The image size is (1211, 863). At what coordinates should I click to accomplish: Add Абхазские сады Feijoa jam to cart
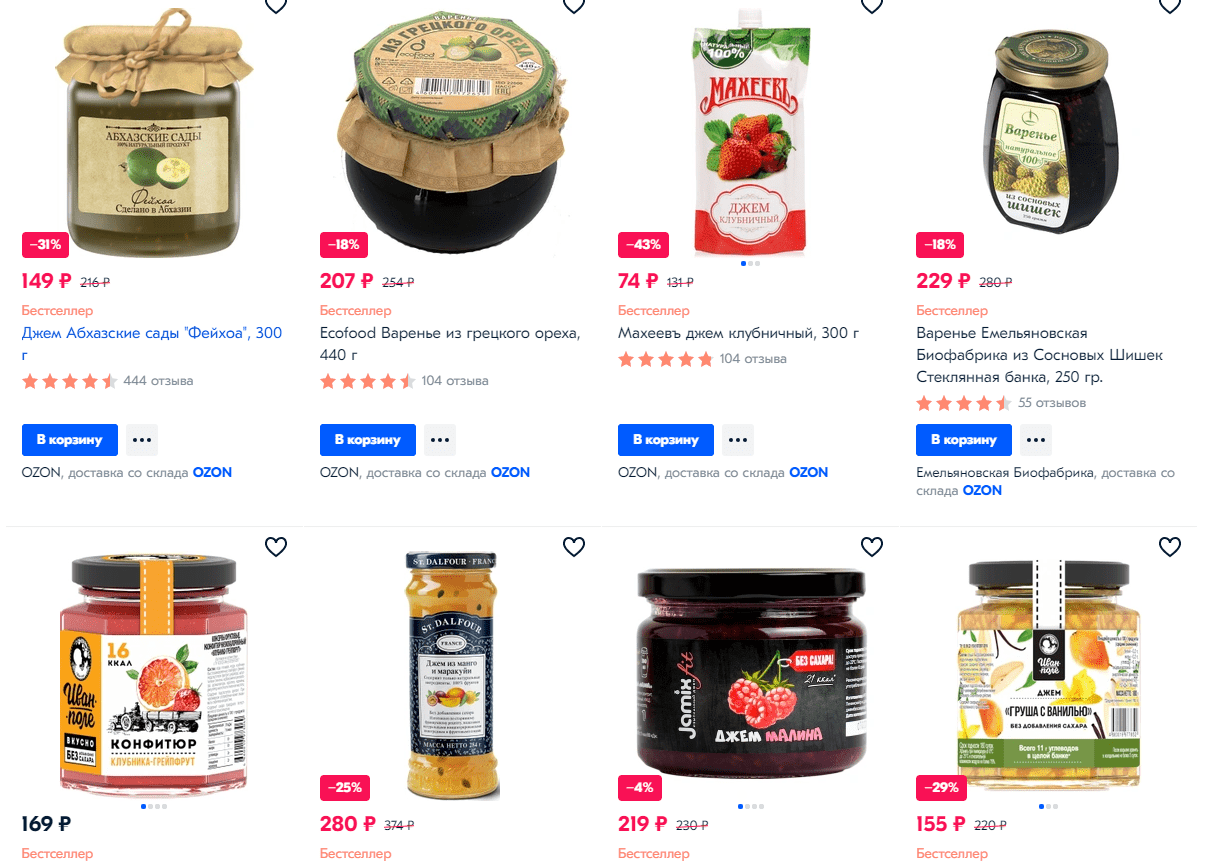70,440
